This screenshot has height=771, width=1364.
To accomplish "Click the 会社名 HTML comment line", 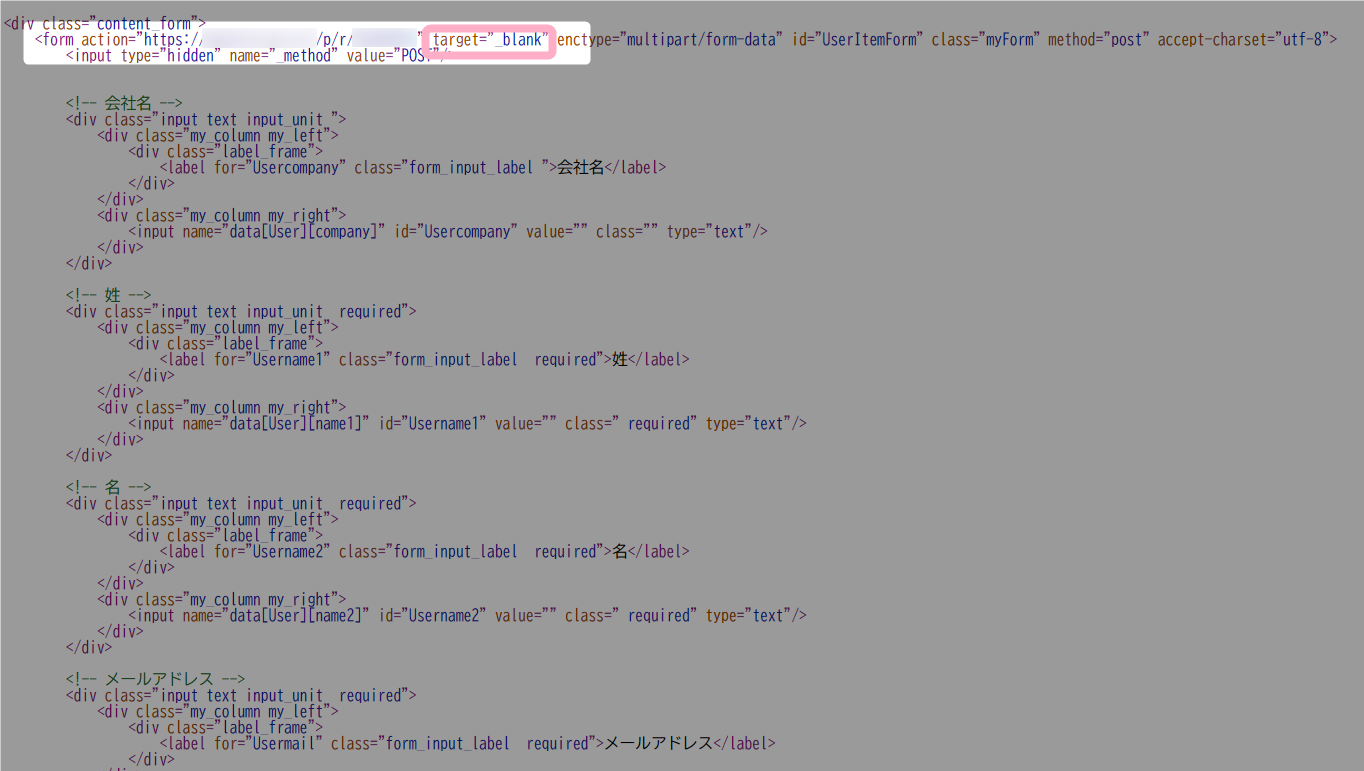I will pos(125,104).
